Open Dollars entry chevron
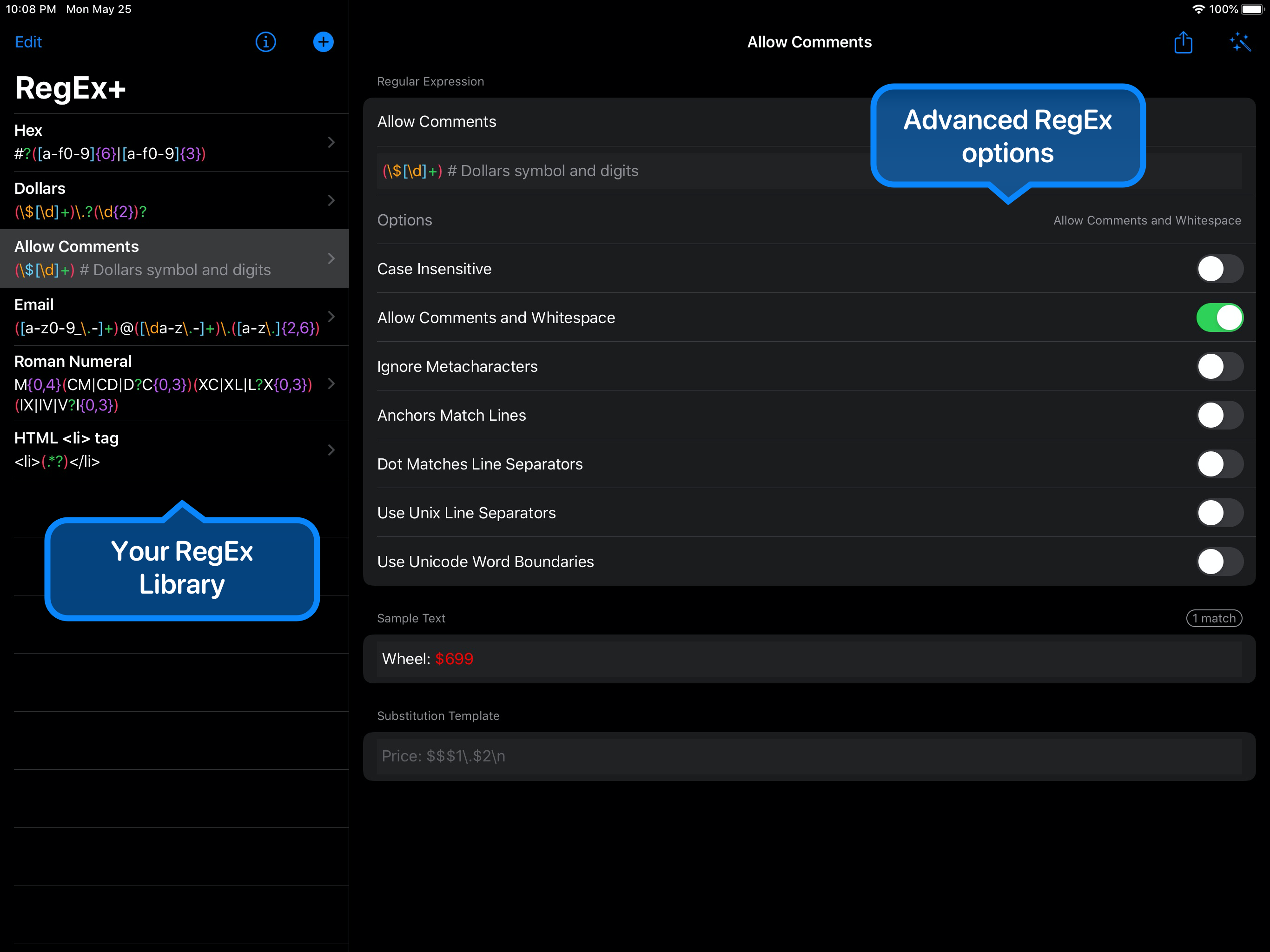Image resolution: width=1270 pixels, height=952 pixels. (x=331, y=200)
